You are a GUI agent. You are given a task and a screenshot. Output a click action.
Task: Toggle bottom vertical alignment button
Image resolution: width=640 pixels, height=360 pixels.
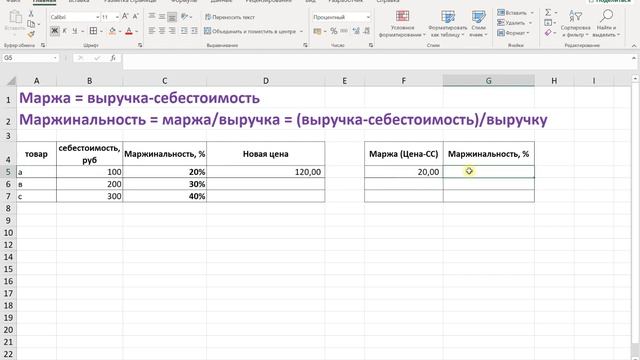[172, 17]
